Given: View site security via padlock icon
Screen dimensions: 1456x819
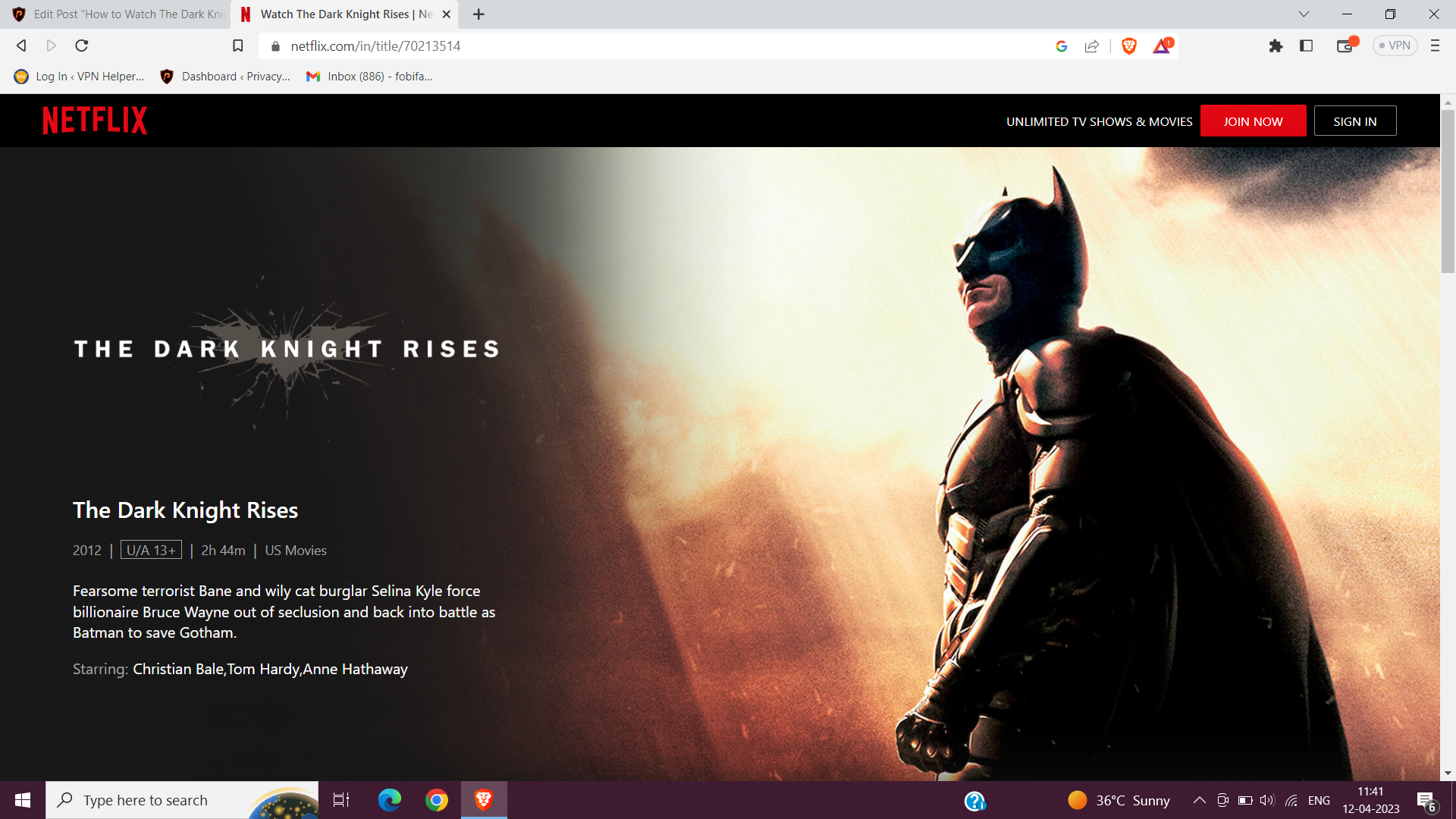Looking at the screenshot, I should [275, 45].
